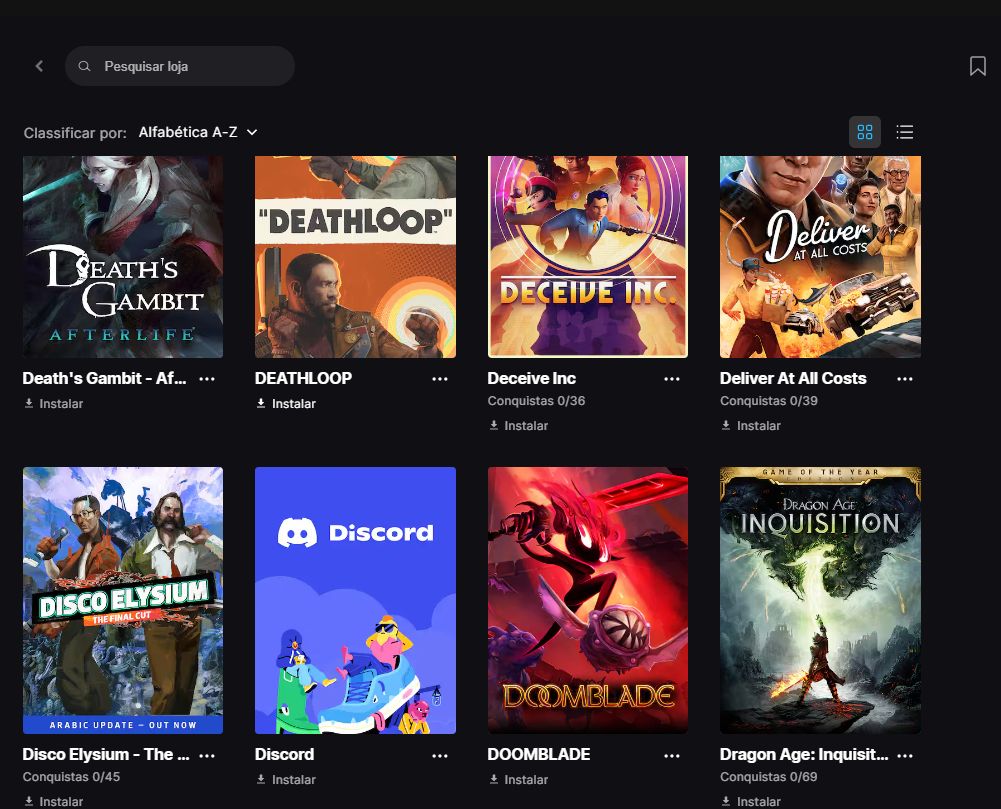This screenshot has width=1001, height=809.
Task: Open Discord cover art
Action: pos(356,600)
